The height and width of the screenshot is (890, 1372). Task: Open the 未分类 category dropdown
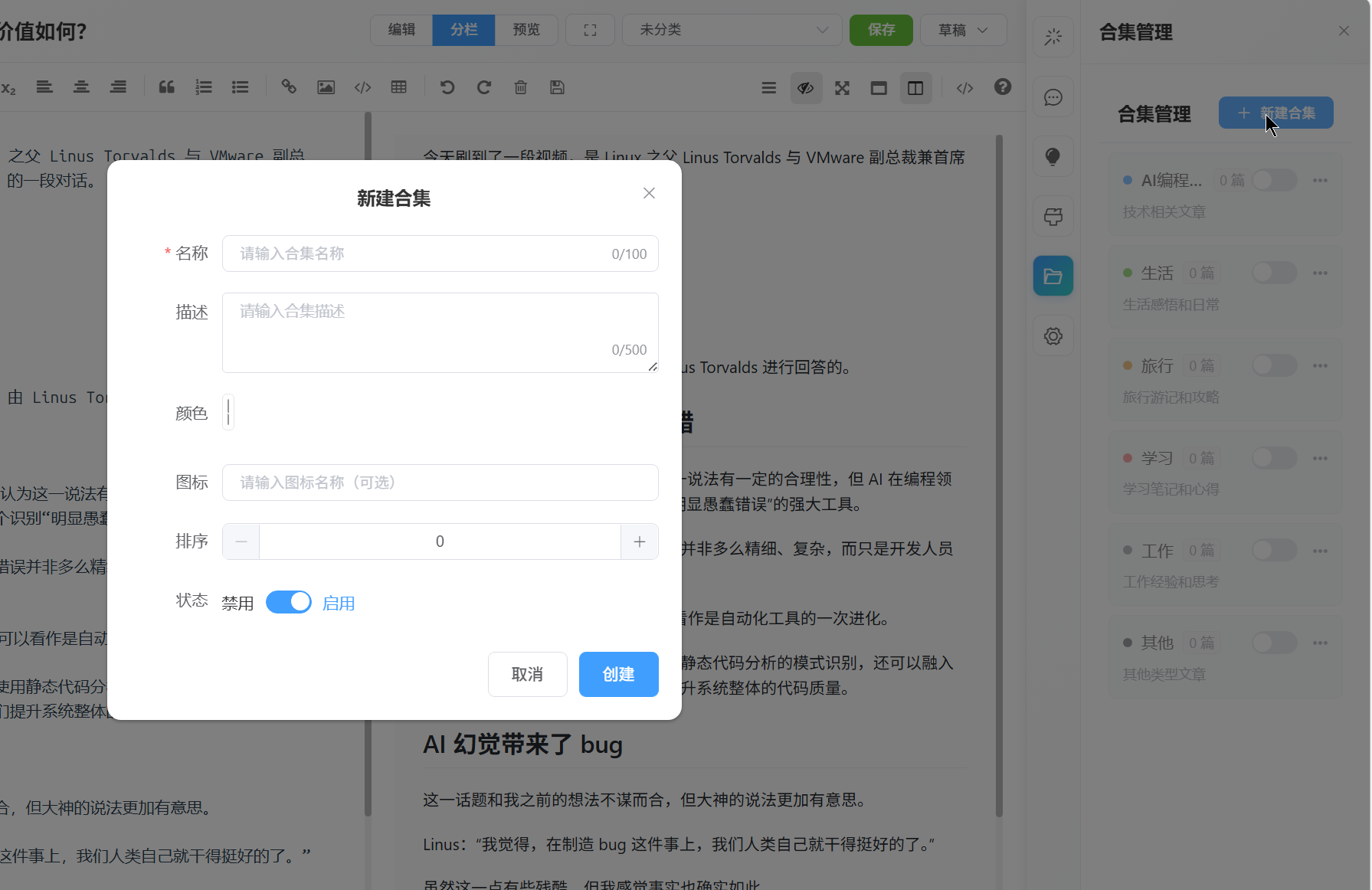pos(732,30)
